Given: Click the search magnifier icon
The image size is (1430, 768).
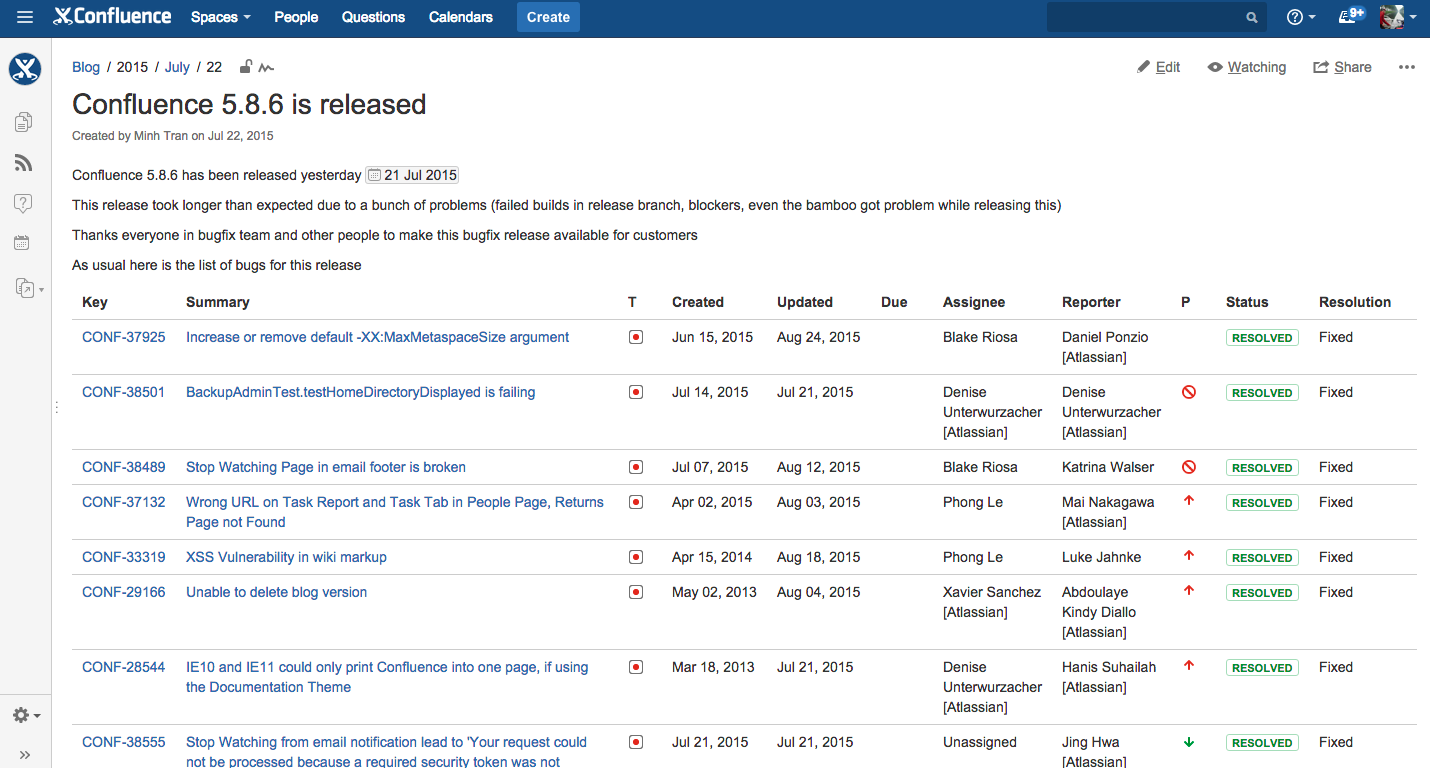Looking at the screenshot, I should point(1252,17).
